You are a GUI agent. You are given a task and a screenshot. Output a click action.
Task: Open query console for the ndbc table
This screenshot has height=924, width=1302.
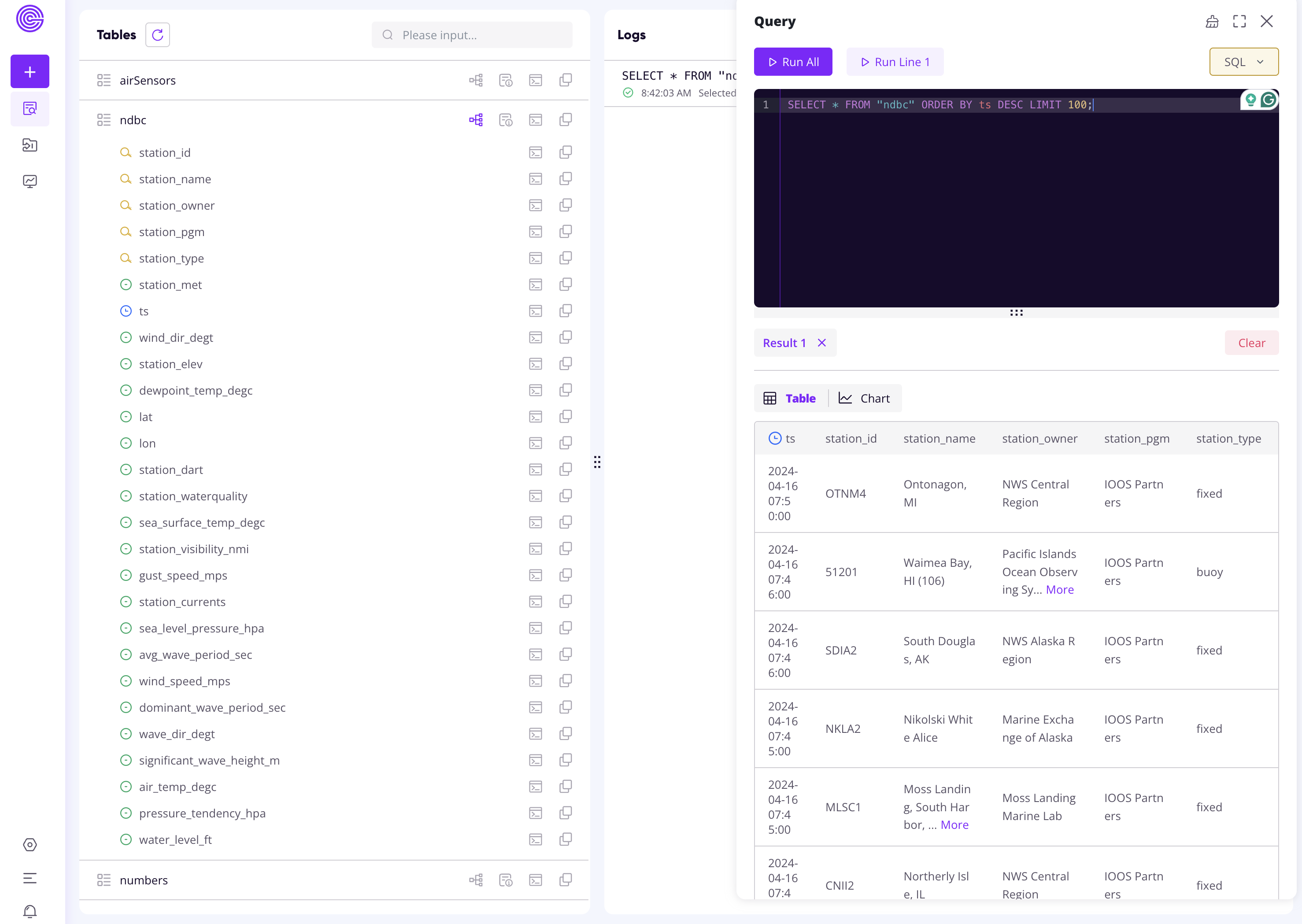click(535, 120)
